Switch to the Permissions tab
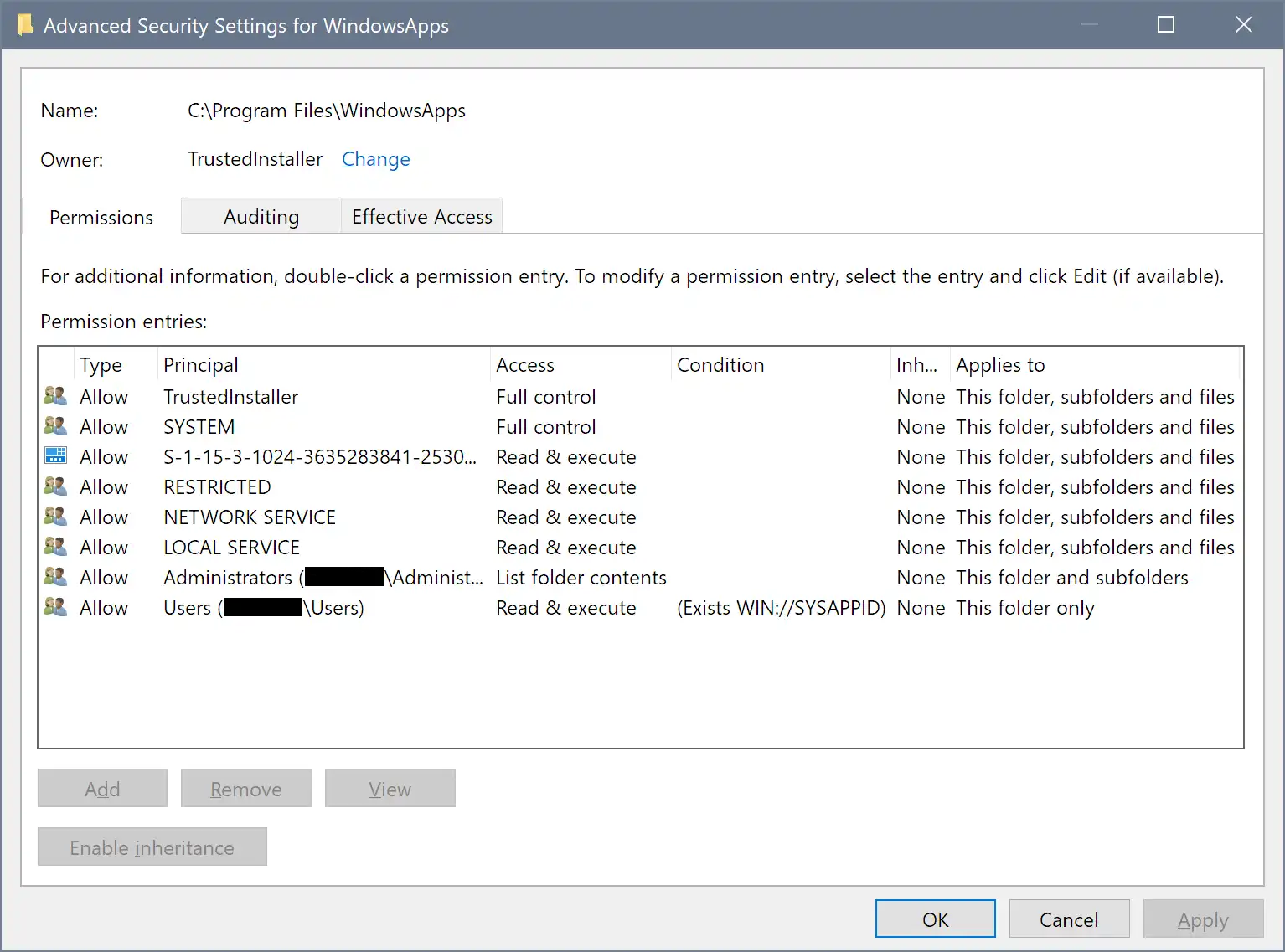This screenshot has width=1285, height=952. pyautogui.click(x=101, y=217)
